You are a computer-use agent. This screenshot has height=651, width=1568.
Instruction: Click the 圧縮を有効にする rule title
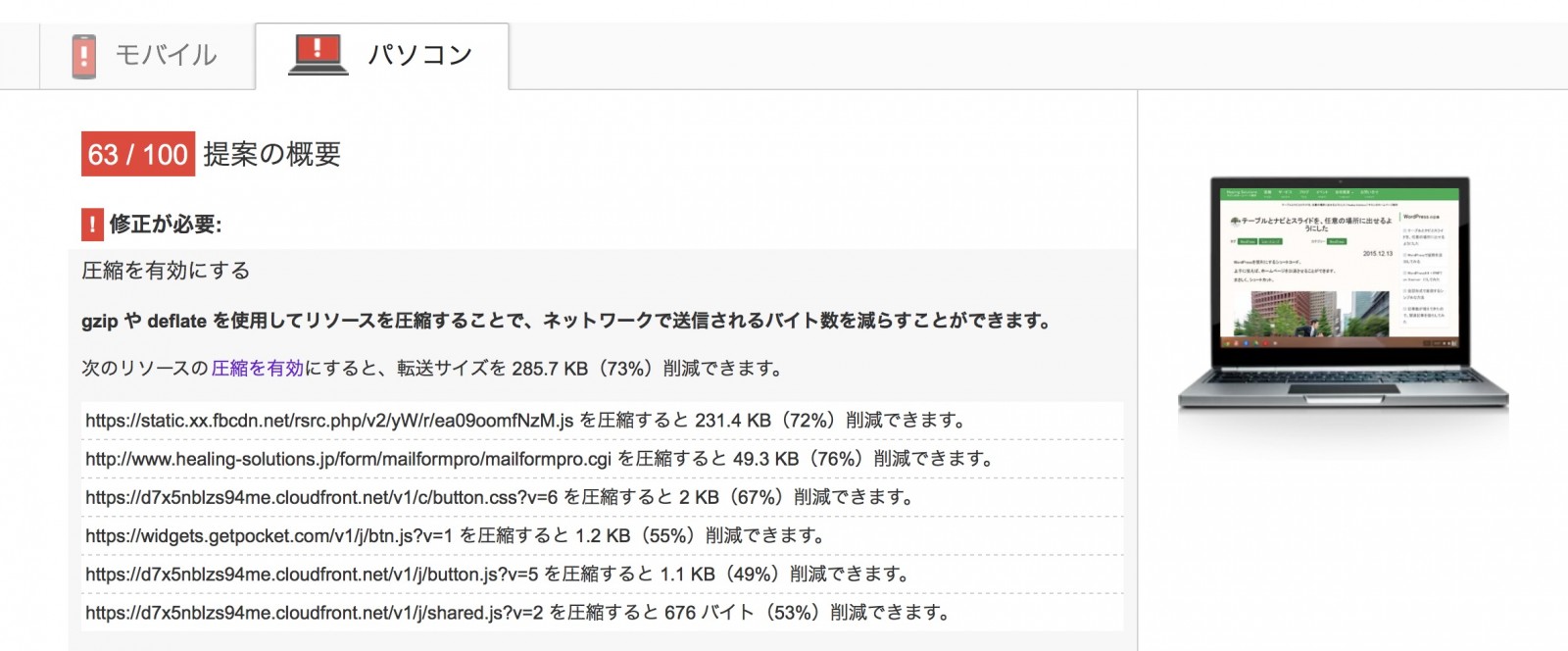pyautogui.click(x=166, y=271)
